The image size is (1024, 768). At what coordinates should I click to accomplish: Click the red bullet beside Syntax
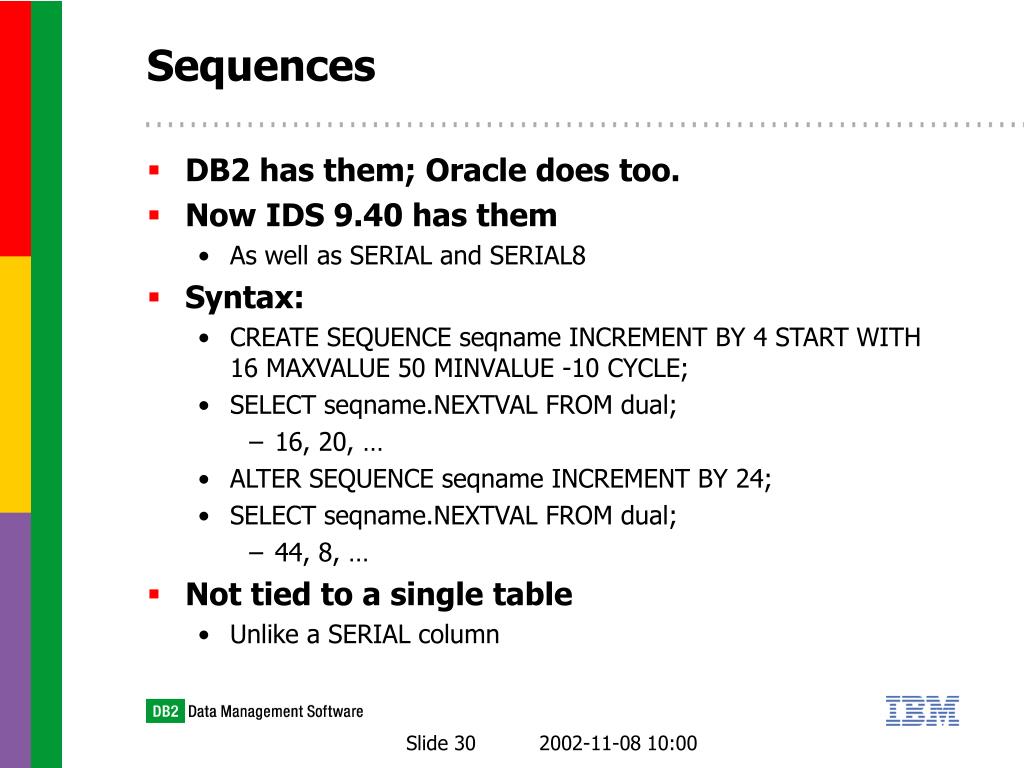[154, 298]
